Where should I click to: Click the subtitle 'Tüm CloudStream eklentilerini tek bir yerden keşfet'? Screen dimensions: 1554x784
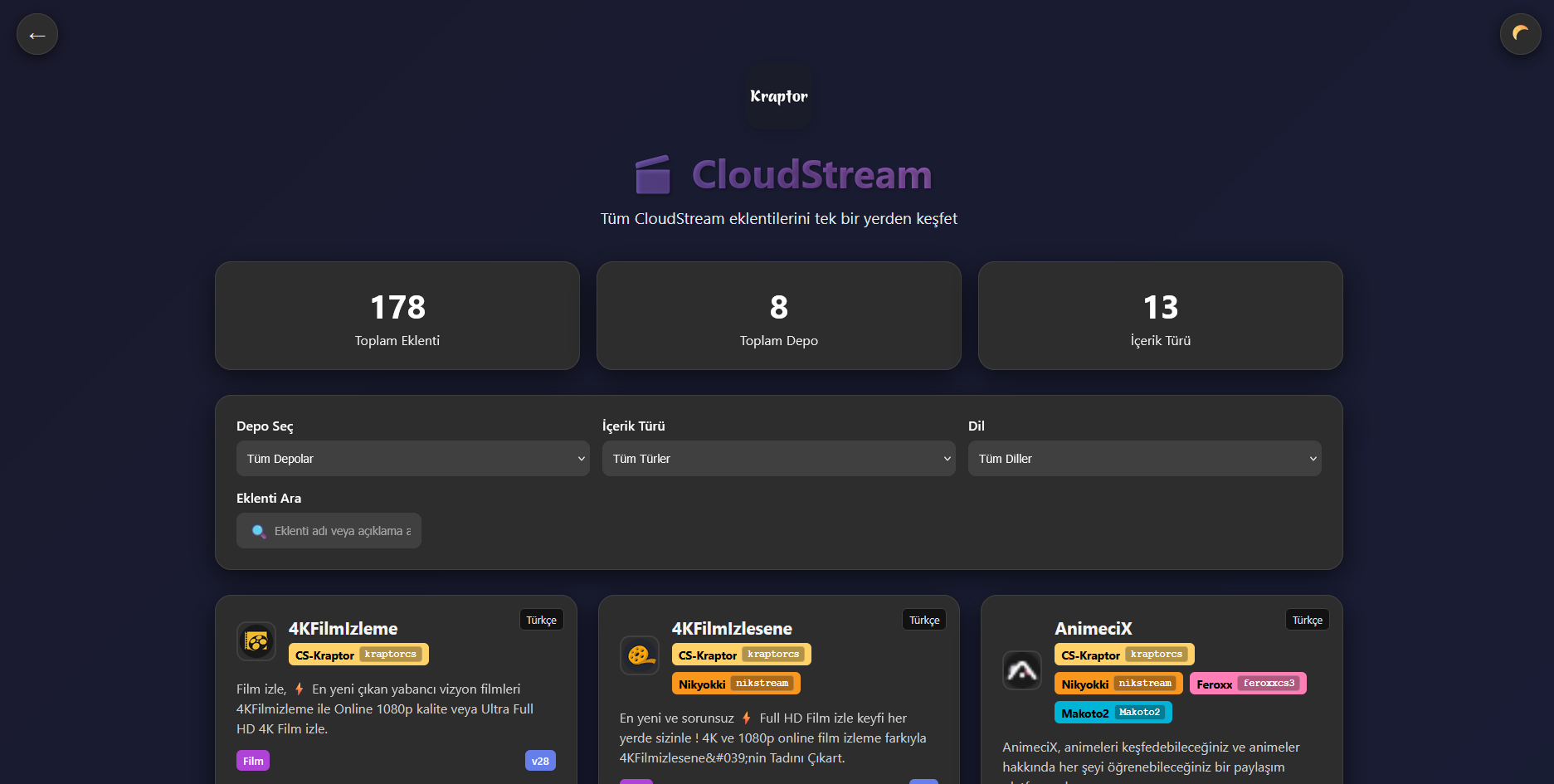pos(778,218)
